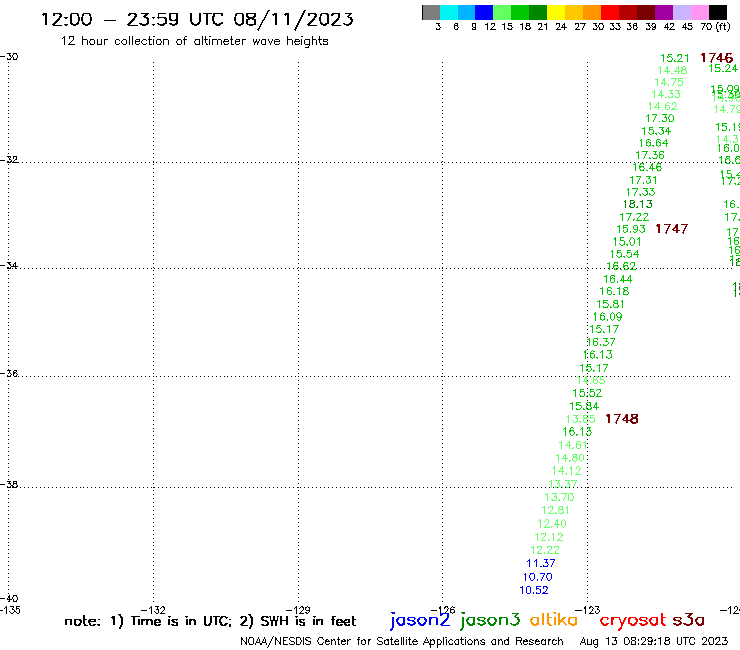Pick the pink swatch in the color scale
This screenshot has width=740, height=650.
pyautogui.click(x=700, y=12)
